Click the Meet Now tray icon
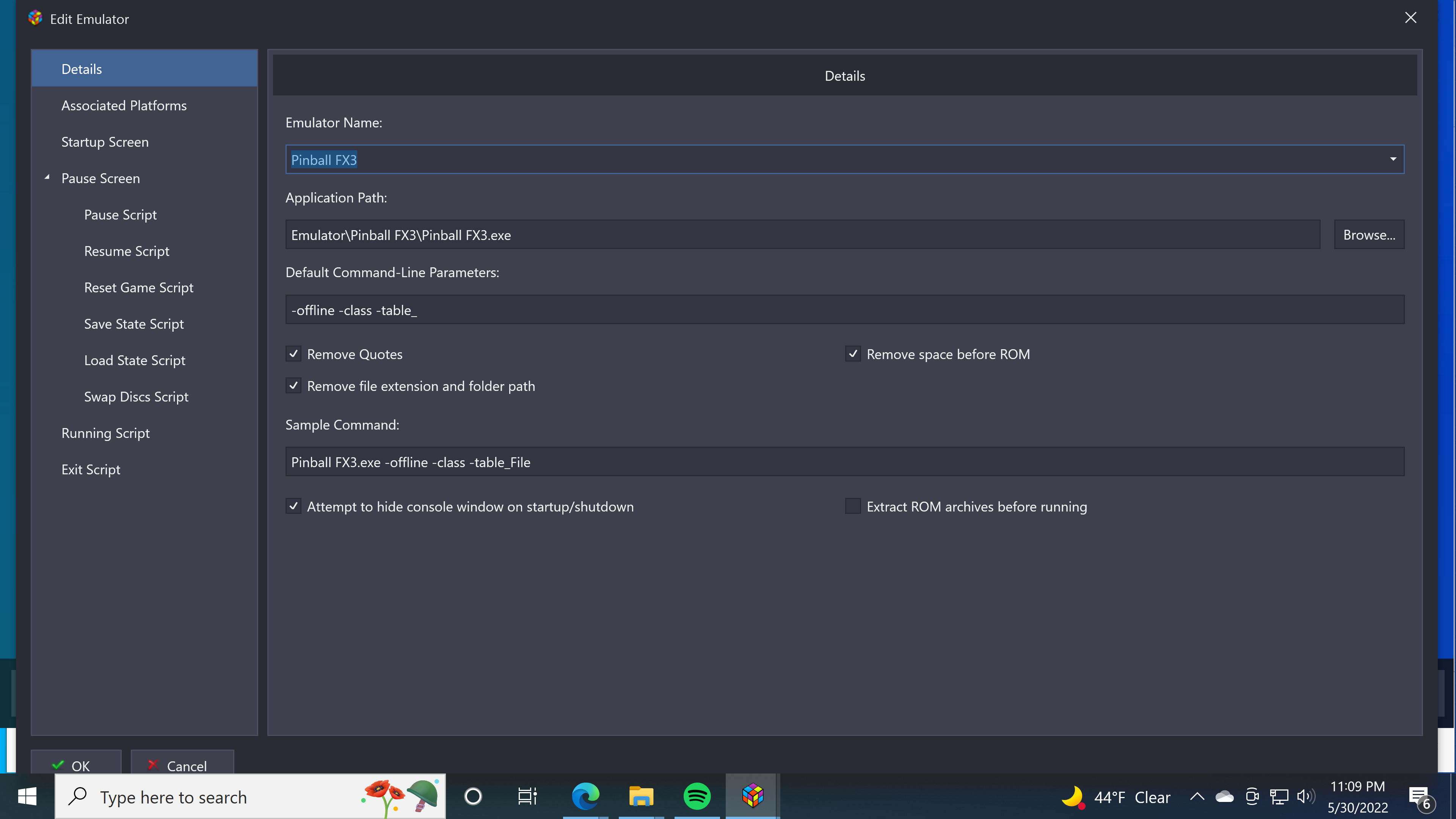The image size is (1456, 819). [x=1252, y=796]
